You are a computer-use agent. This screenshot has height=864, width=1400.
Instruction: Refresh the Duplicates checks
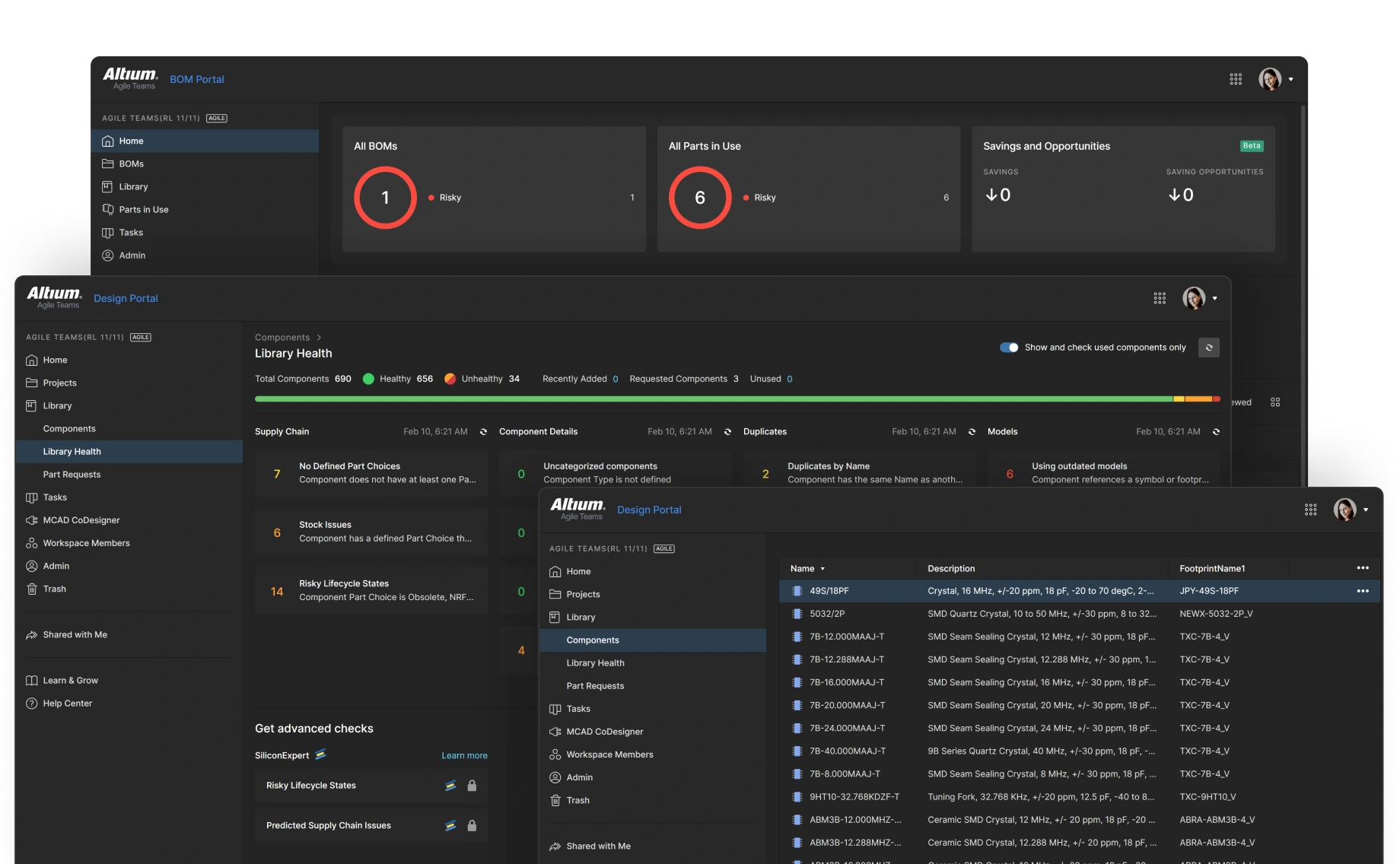click(972, 432)
